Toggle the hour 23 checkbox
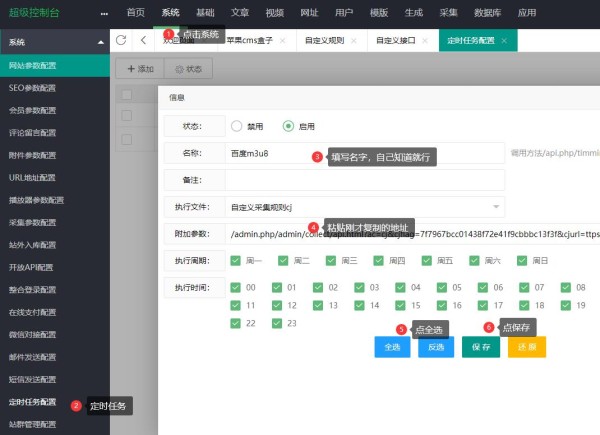 277,324
